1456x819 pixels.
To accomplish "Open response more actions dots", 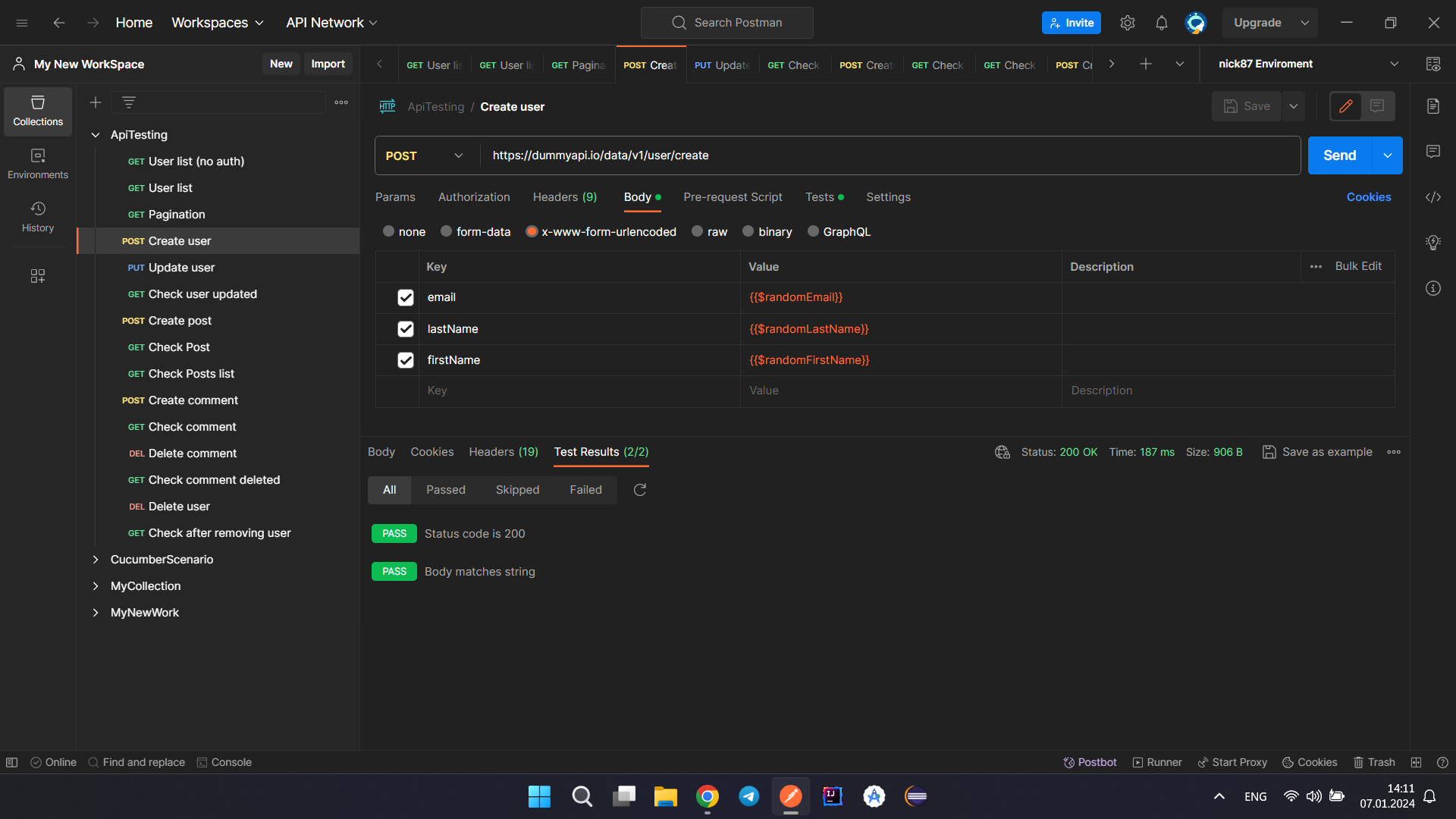I will coord(1394,452).
